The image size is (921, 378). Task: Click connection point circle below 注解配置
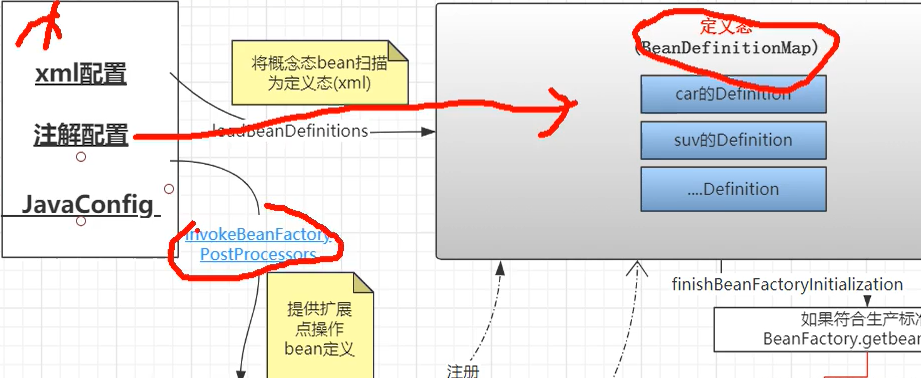click(81, 157)
